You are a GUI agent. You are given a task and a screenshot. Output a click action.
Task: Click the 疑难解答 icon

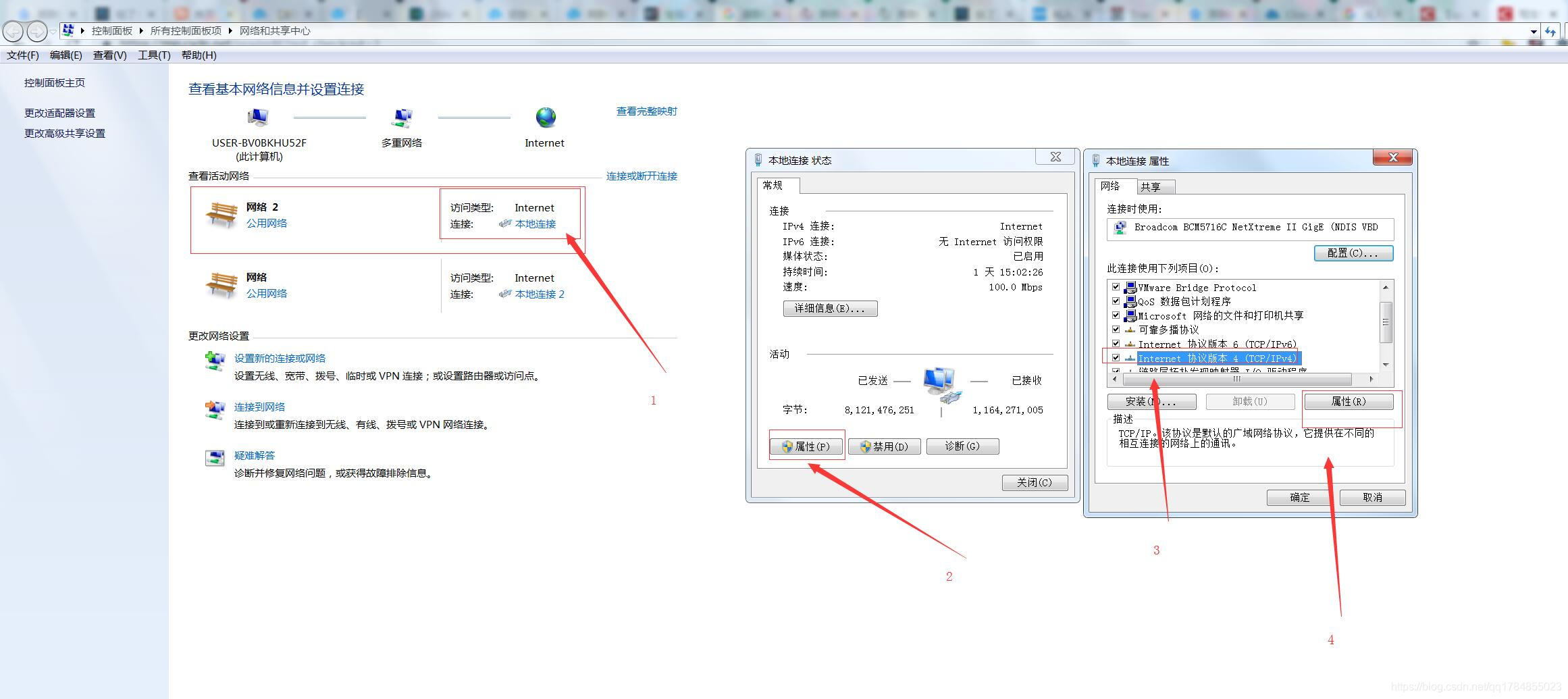click(215, 458)
